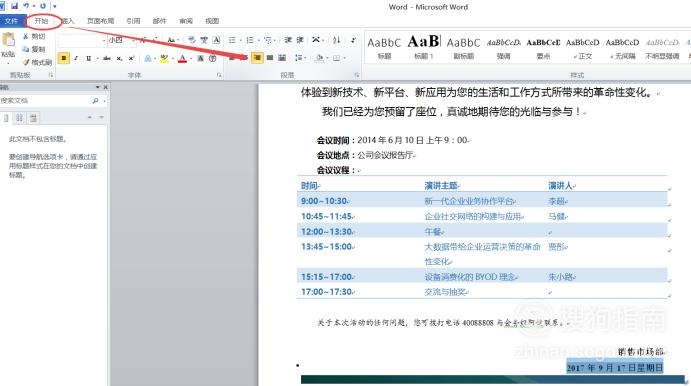The width and height of the screenshot is (691, 386).
Task: Toggle Underline formatting
Action: (x=88, y=58)
